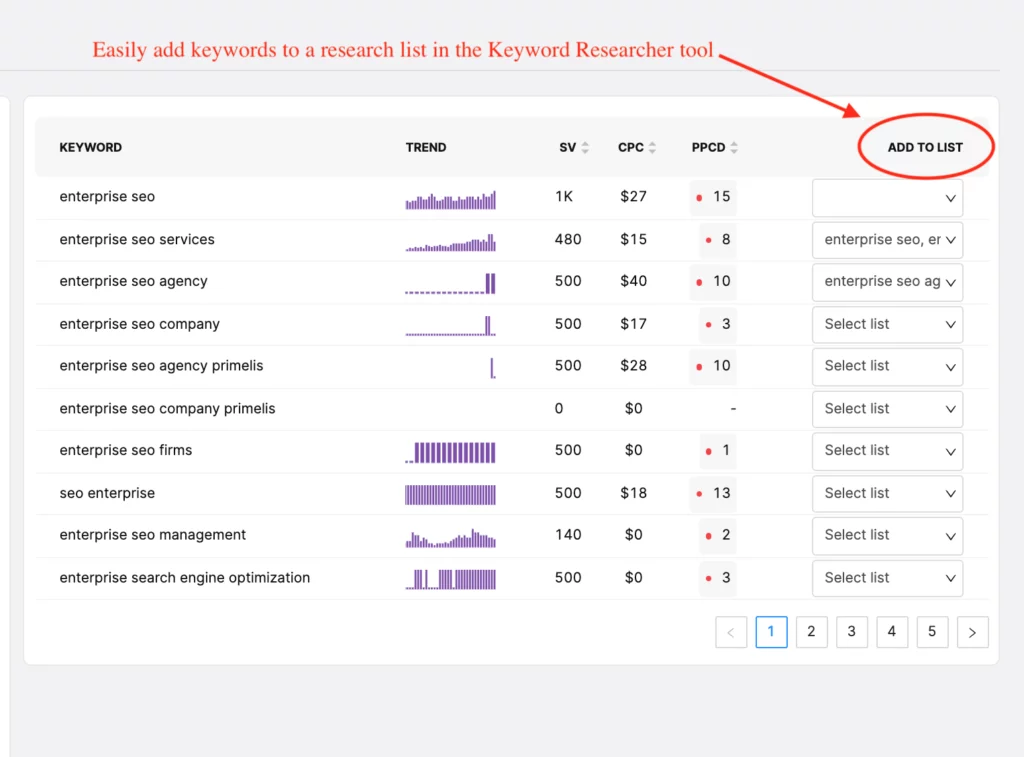
Task: Click trend chart for seo enterprise
Action: [450, 494]
